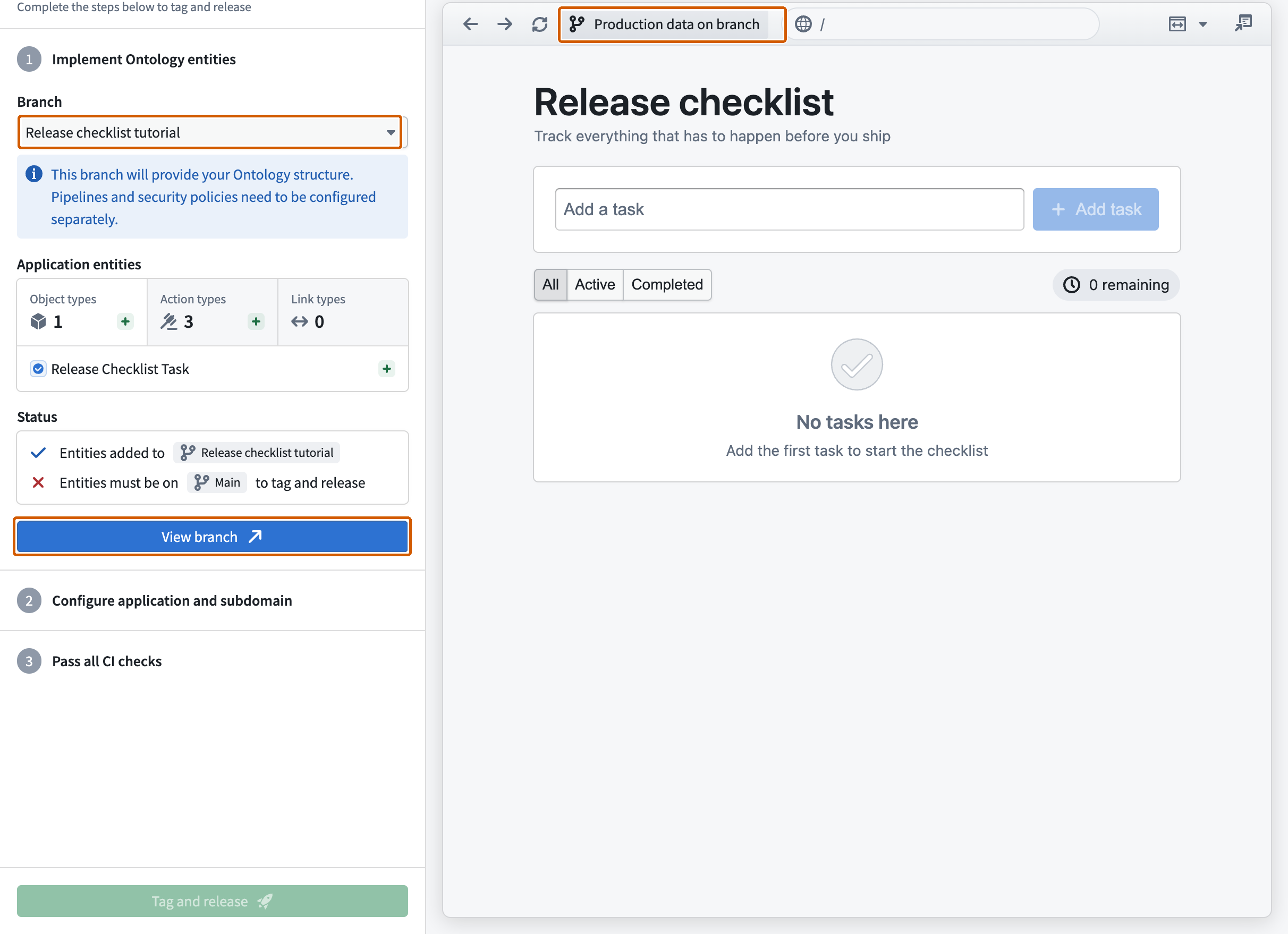This screenshot has height=934, width=1288.
Task: Go forward in the preview browser
Action: tap(504, 24)
